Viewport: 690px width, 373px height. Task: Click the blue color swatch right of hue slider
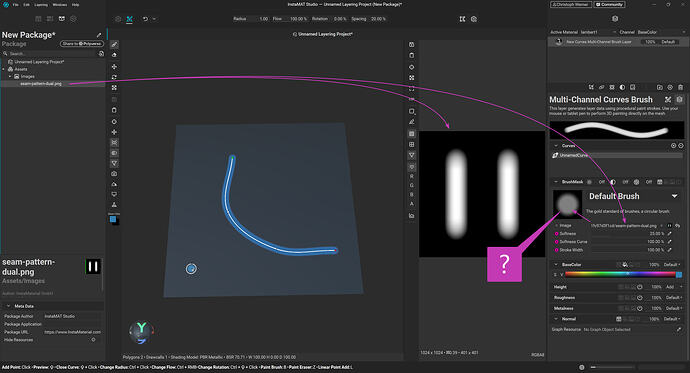679,274
